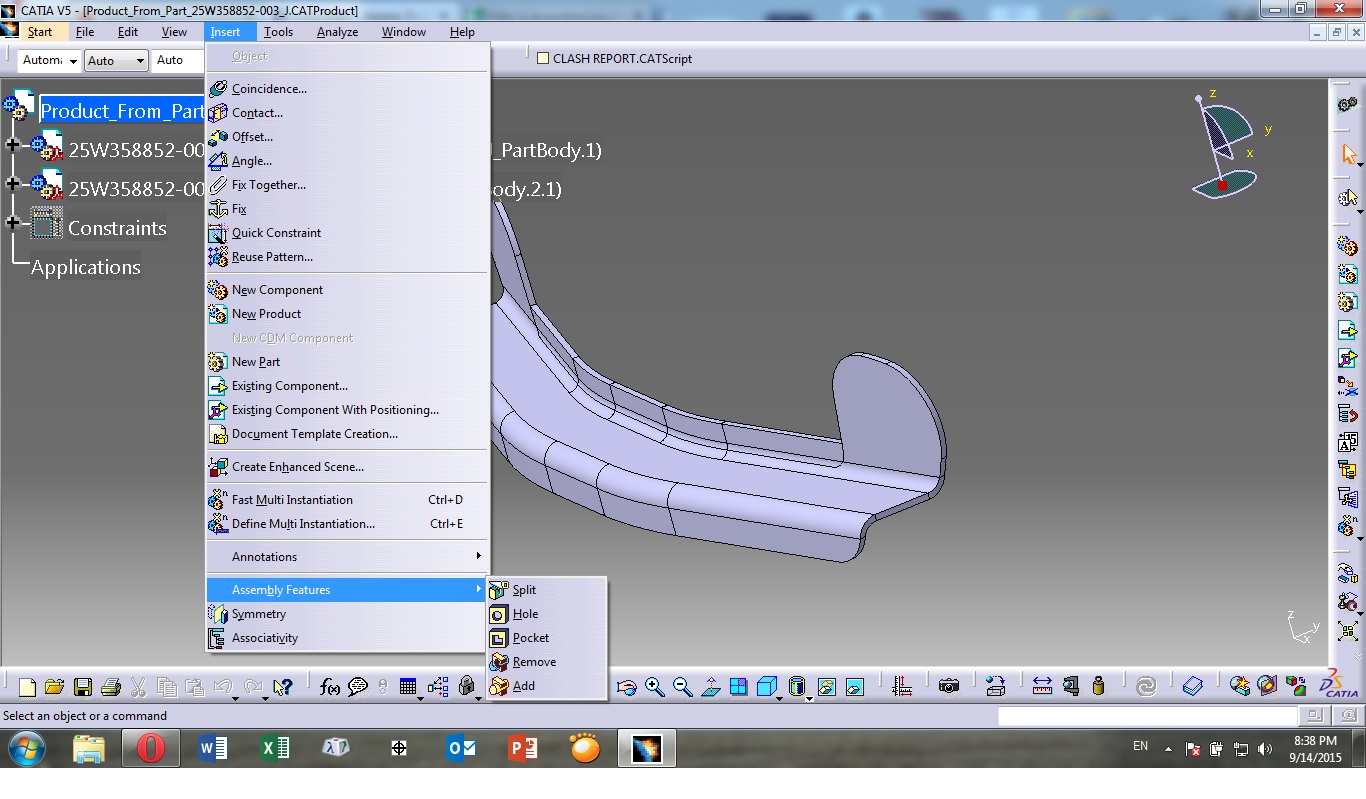Click the Measure Inertia weight icon

pyautogui.click(x=1099, y=687)
